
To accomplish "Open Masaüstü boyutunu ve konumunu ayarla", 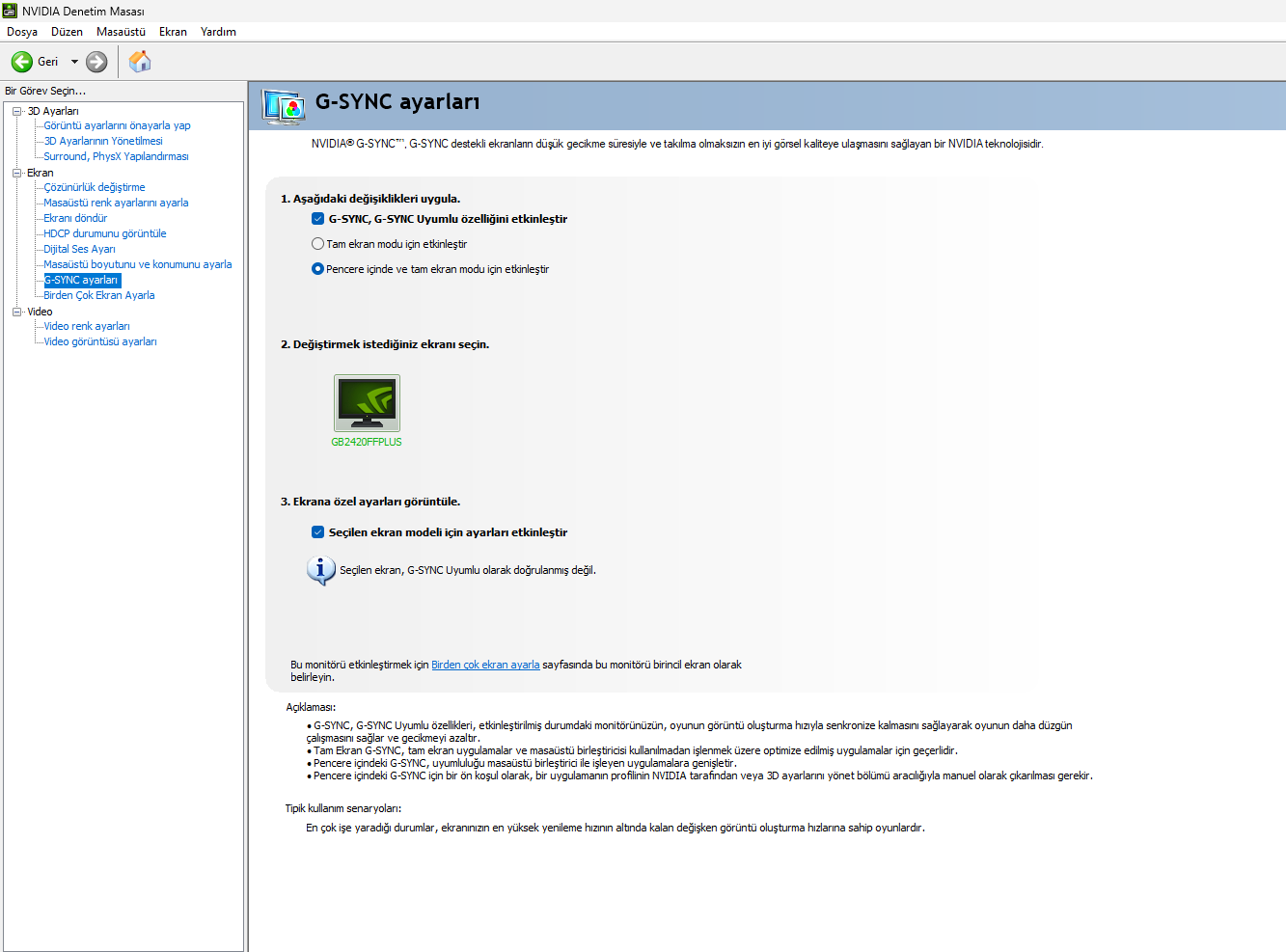I will [138, 264].
